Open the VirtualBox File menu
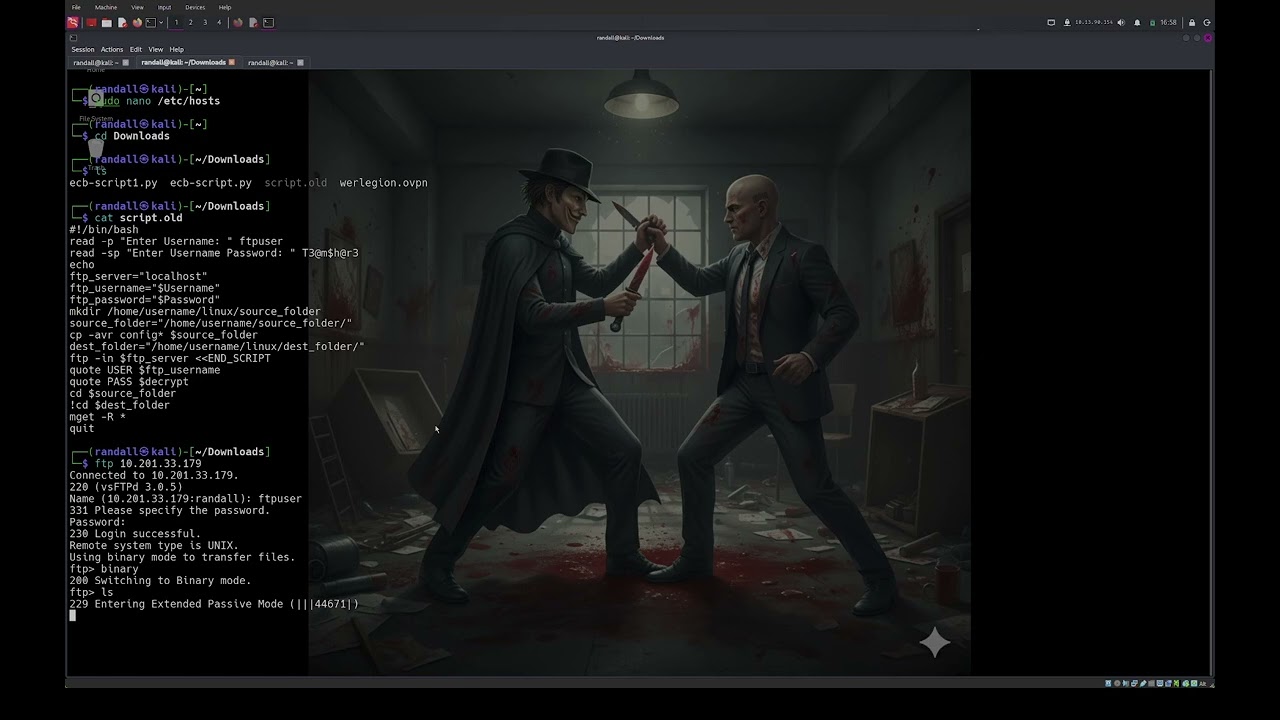1280x720 pixels. pos(76,7)
